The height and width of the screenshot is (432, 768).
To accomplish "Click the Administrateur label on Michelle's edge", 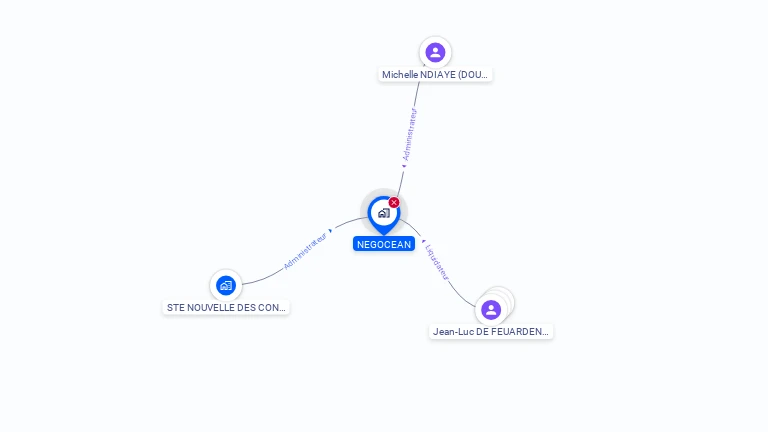I will coord(410,135).
